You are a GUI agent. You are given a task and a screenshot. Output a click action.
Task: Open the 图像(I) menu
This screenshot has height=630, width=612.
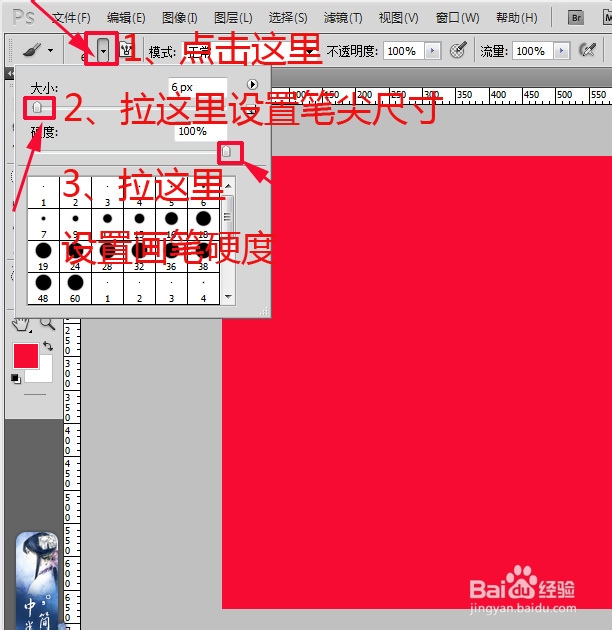(x=180, y=18)
